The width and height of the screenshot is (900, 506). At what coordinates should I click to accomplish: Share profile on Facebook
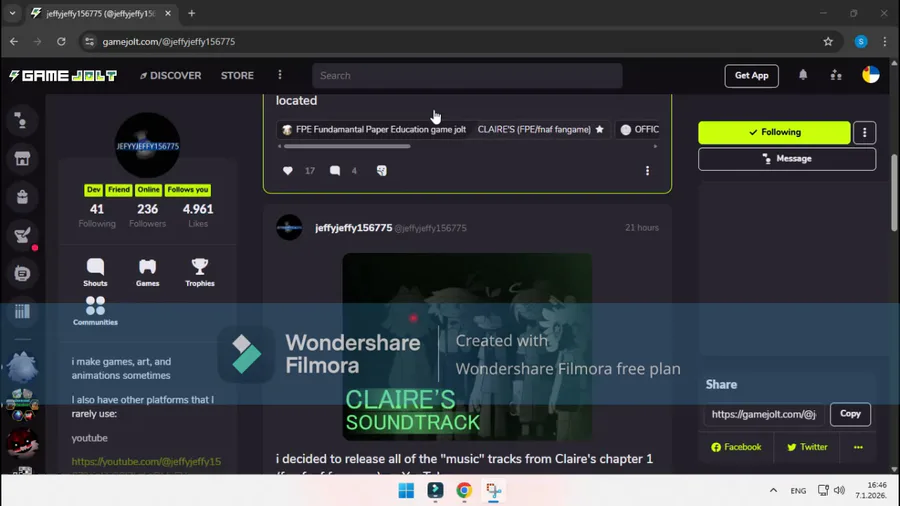click(x=736, y=447)
